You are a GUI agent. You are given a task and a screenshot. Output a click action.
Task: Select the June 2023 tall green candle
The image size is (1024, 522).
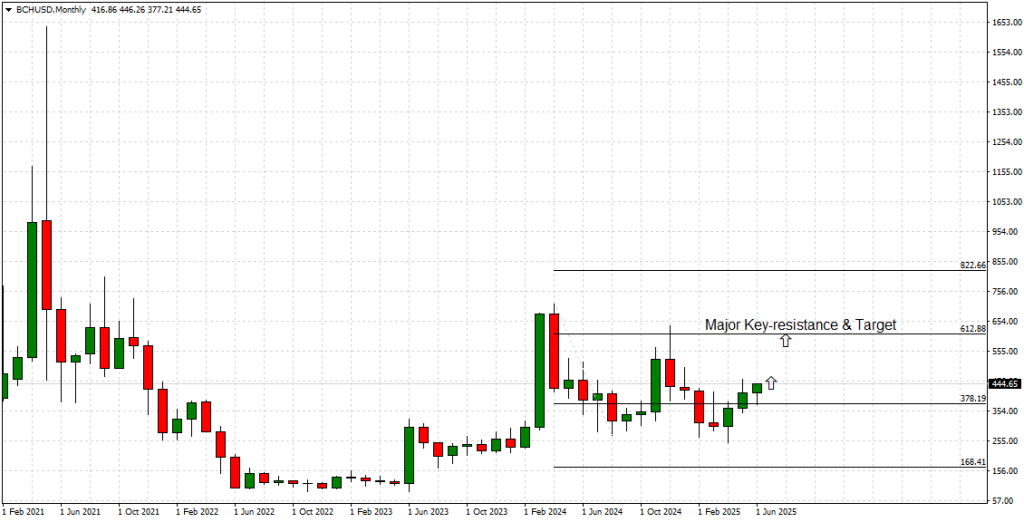click(409, 455)
